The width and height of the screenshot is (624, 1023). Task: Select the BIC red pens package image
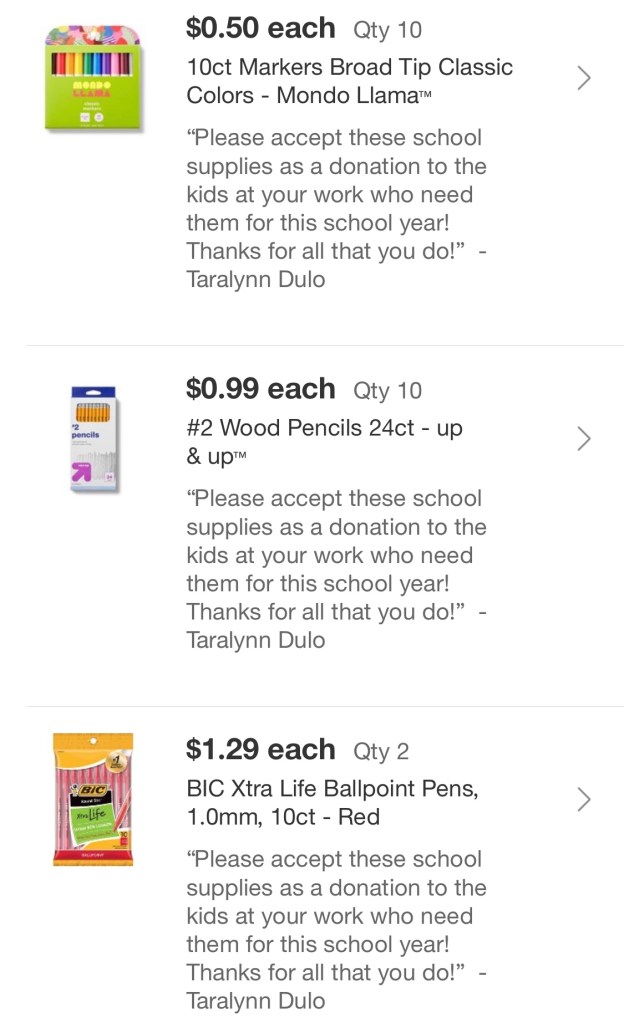point(93,800)
